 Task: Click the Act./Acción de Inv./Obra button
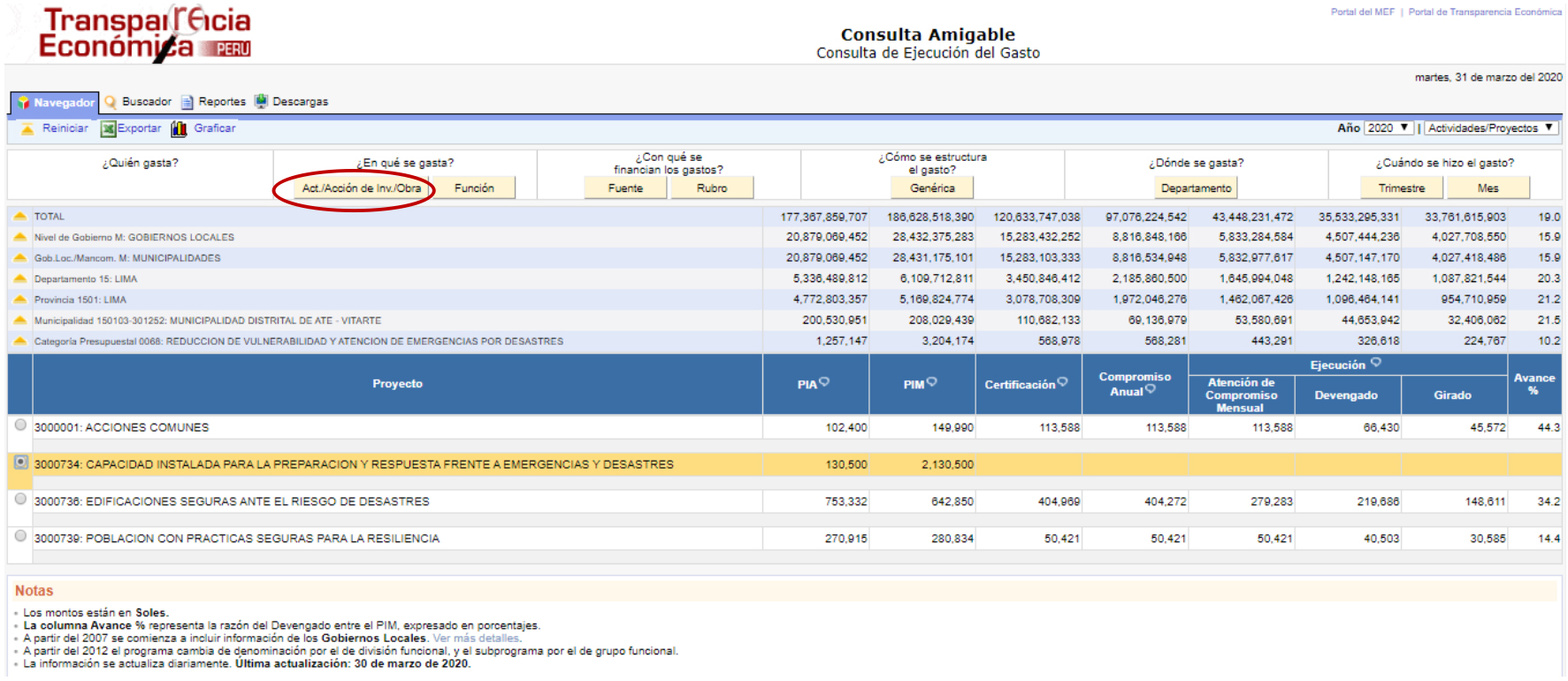[361, 188]
